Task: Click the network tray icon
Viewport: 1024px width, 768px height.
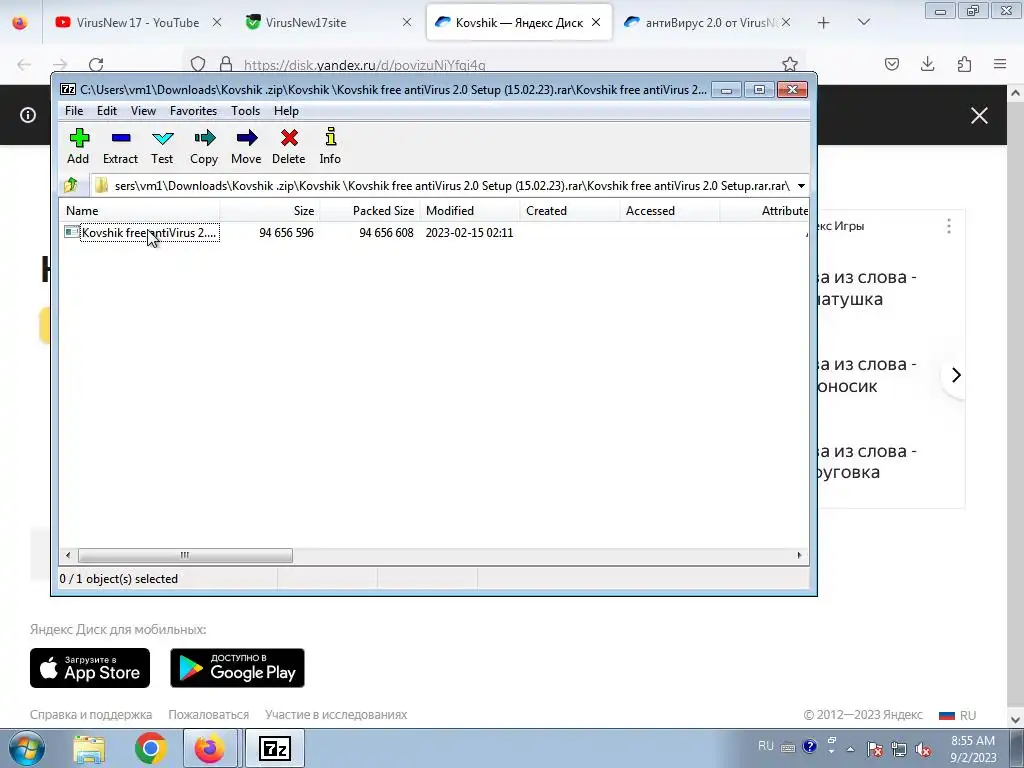Action: pos(899,750)
